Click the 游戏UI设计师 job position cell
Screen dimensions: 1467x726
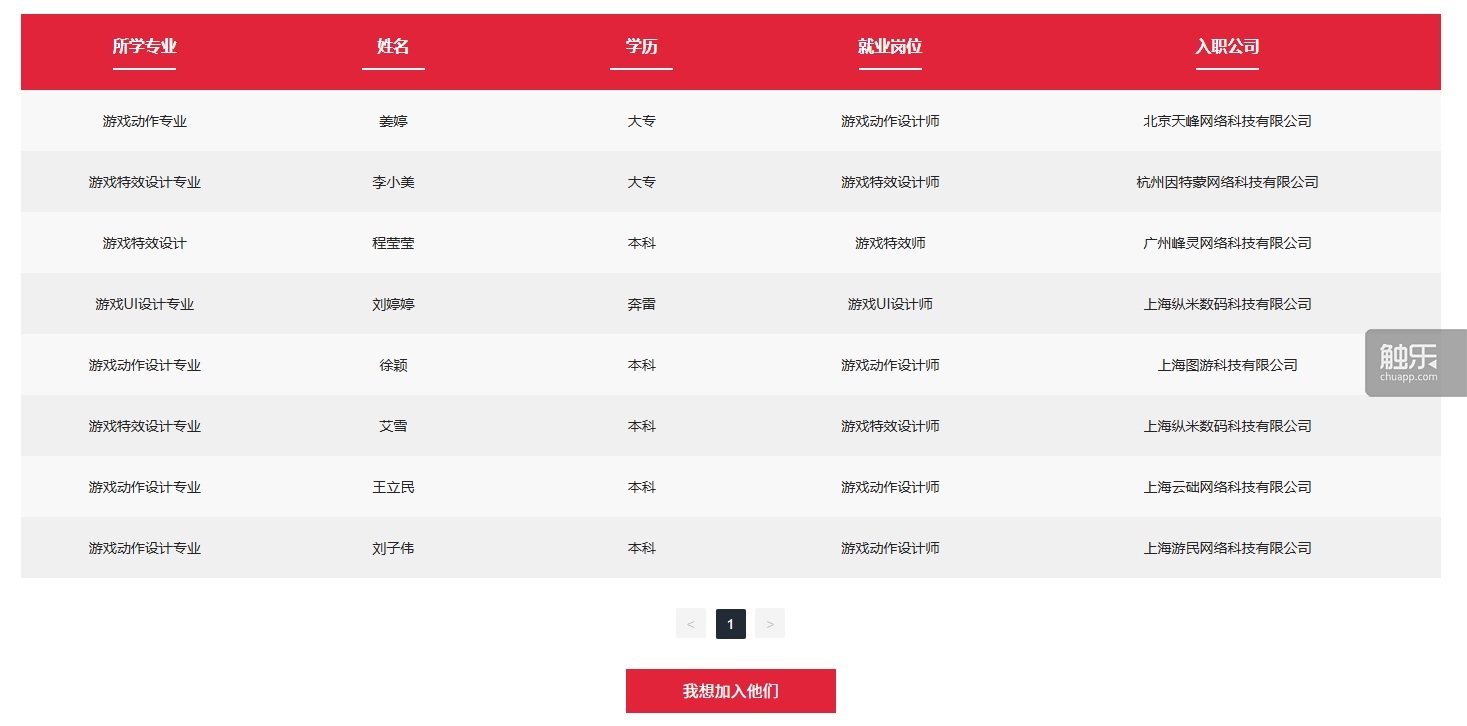[x=889, y=304]
